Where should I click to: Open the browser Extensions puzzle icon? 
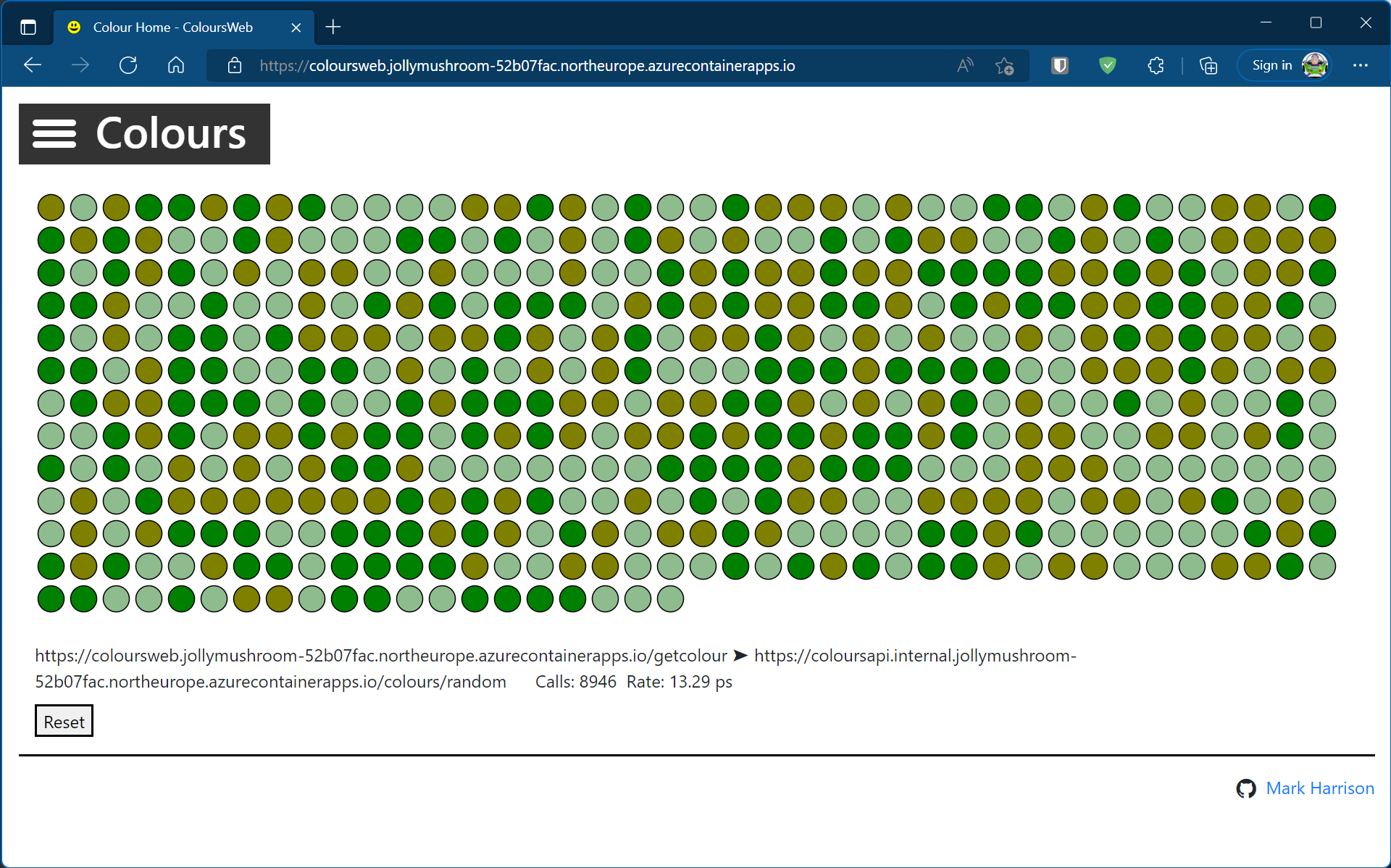pos(1156,66)
